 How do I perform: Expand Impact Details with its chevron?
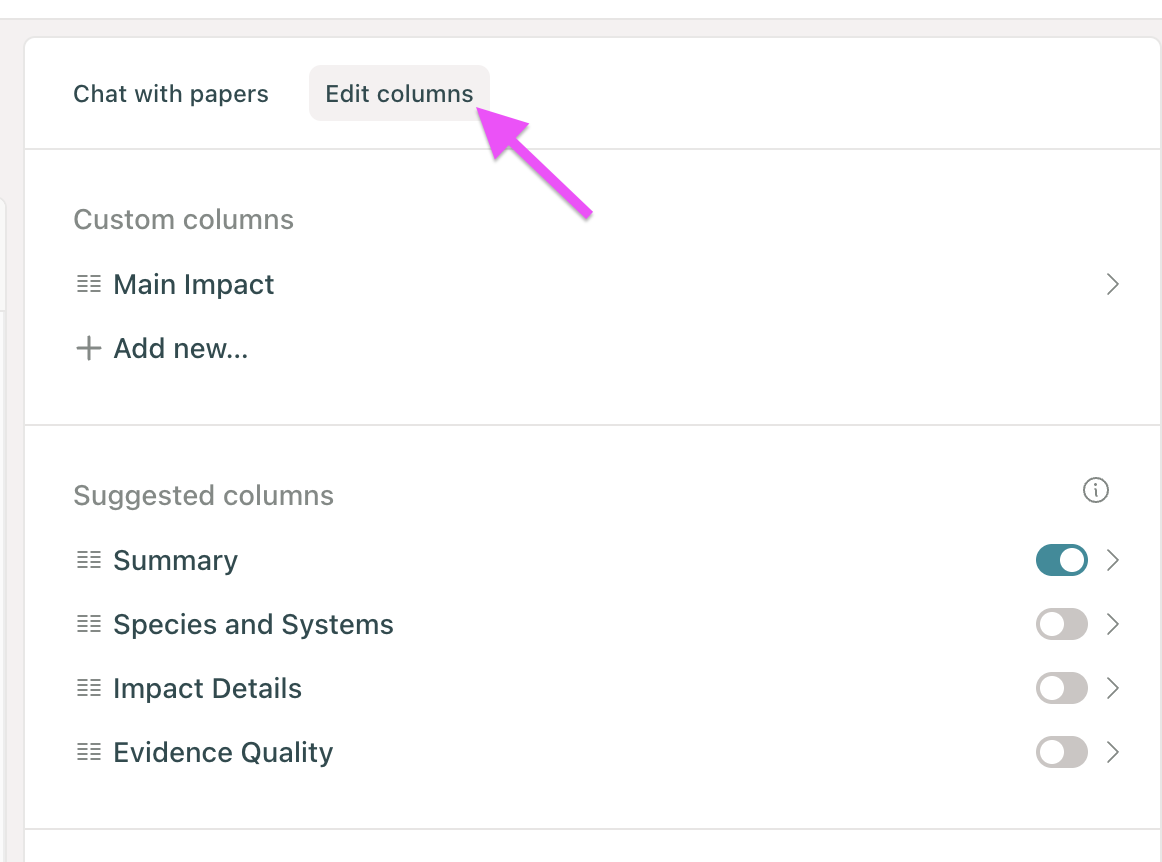coord(1112,688)
